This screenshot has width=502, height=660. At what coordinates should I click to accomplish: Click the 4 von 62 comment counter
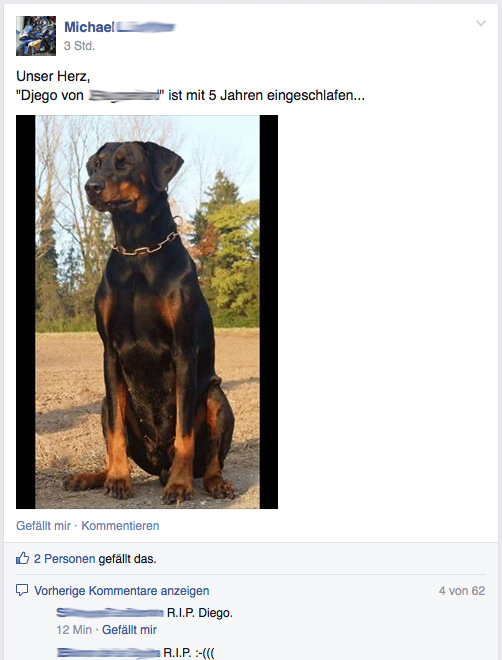point(462,591)
